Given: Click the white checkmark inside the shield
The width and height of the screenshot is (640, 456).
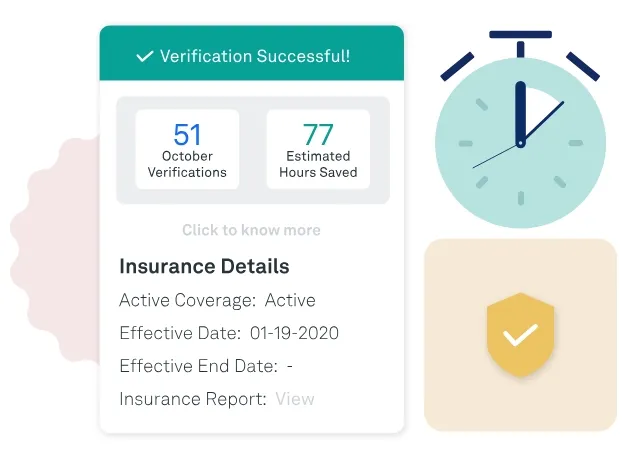Looking at the screenshot, I should point(520,335).
